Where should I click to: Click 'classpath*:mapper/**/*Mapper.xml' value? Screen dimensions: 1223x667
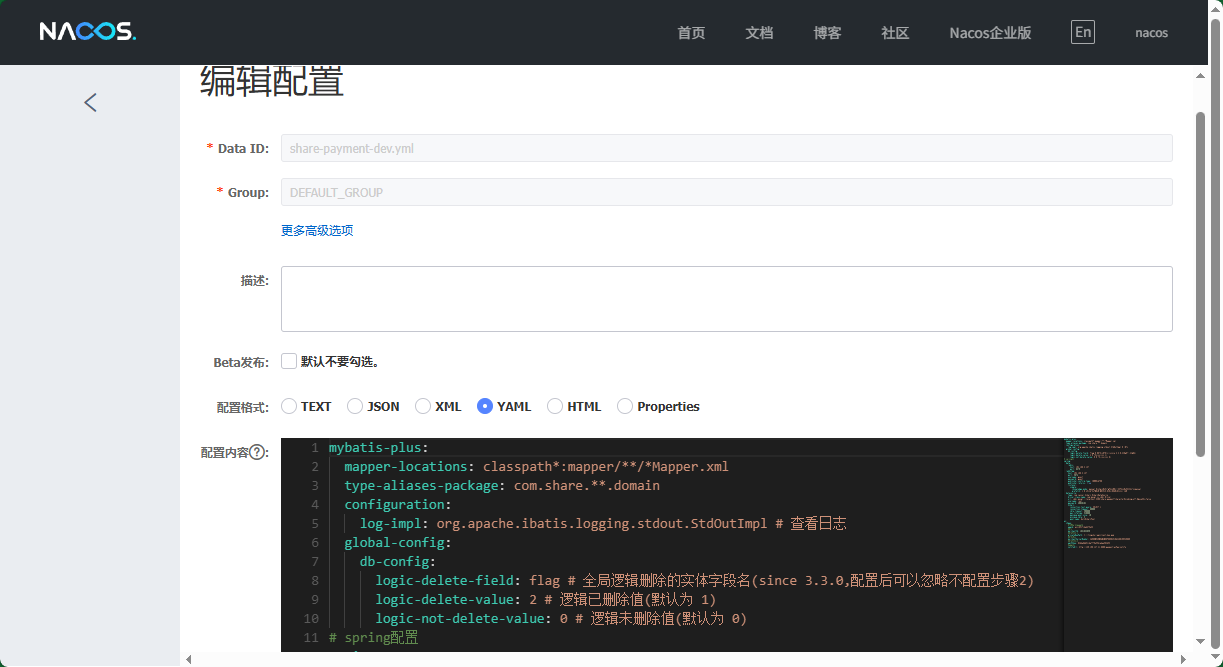click(606, 467)
